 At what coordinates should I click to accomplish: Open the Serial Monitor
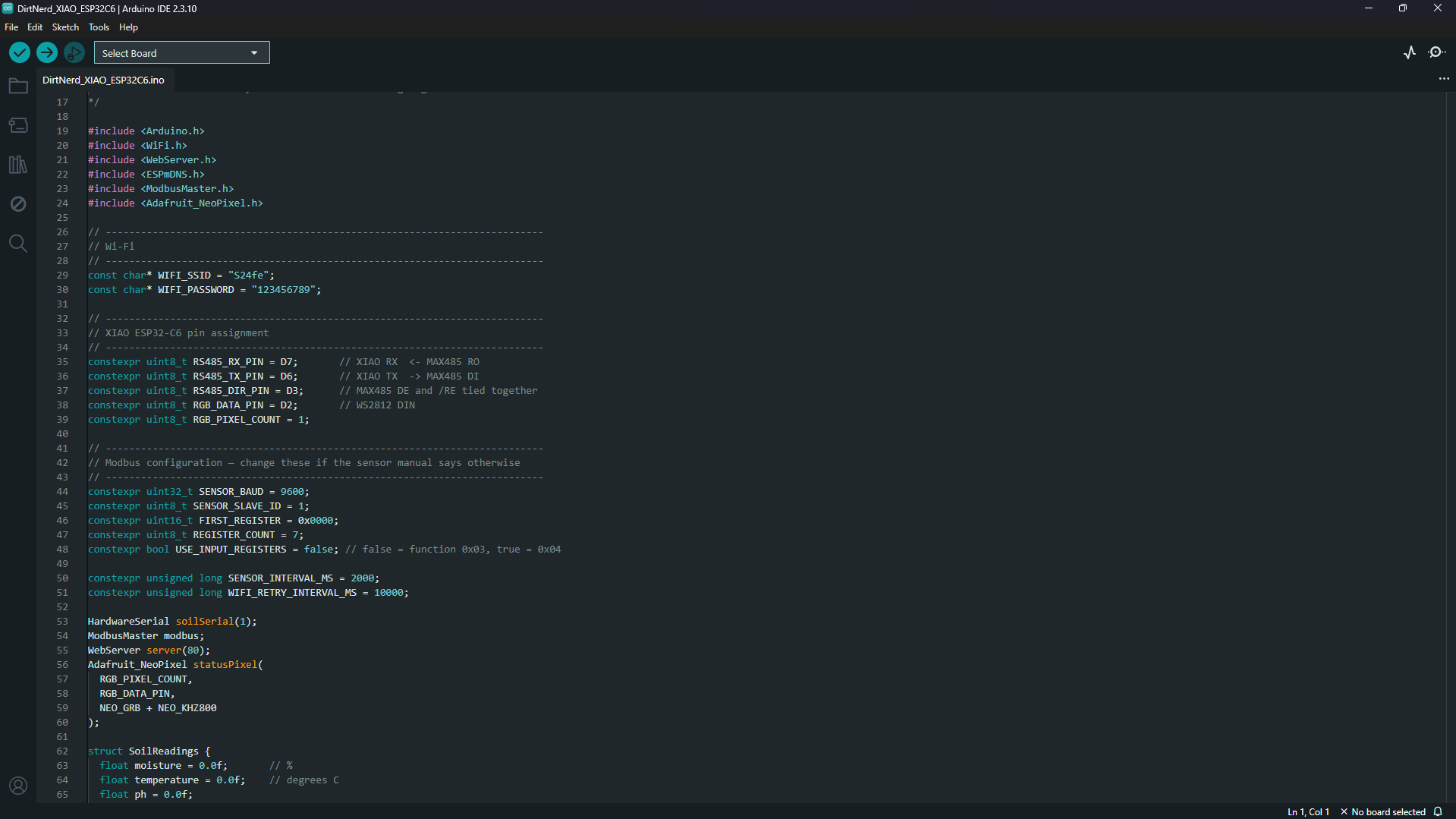tap(1437, 52)
